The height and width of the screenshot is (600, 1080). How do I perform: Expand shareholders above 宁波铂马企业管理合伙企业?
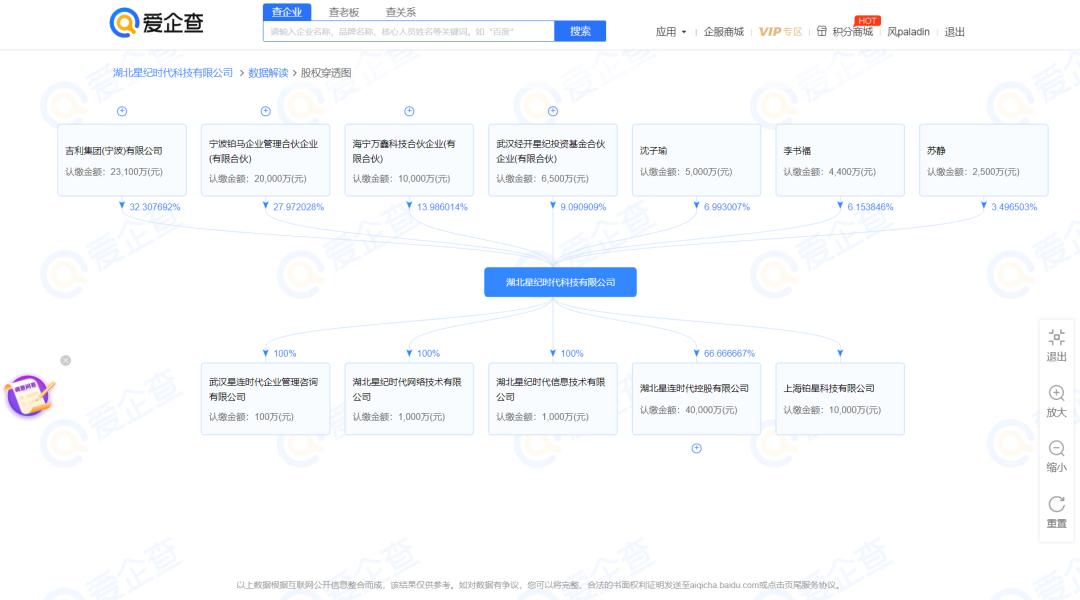pyautogui.click(x=265, y=111)
